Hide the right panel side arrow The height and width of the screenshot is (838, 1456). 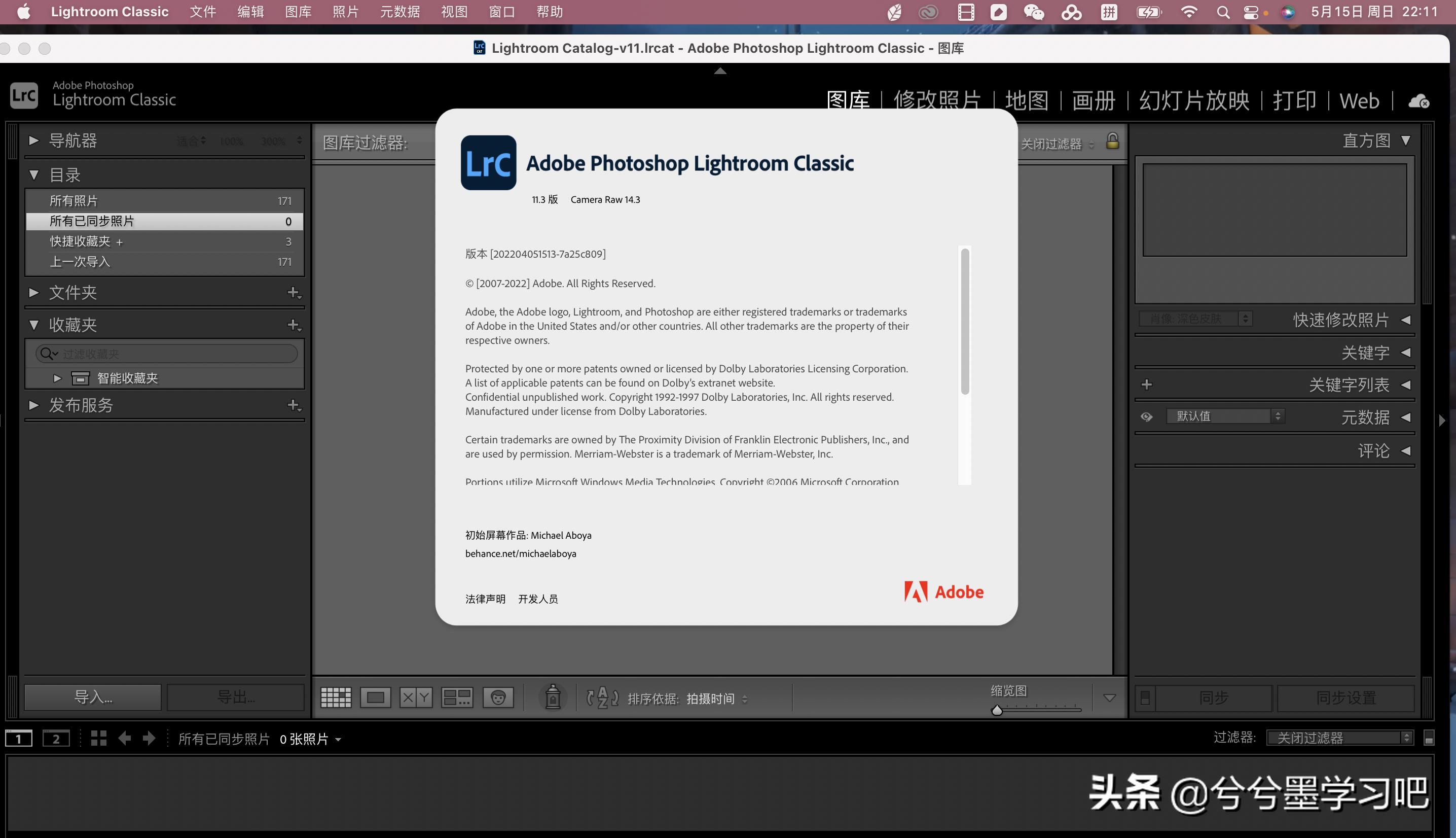click(x=1442, y=420)
